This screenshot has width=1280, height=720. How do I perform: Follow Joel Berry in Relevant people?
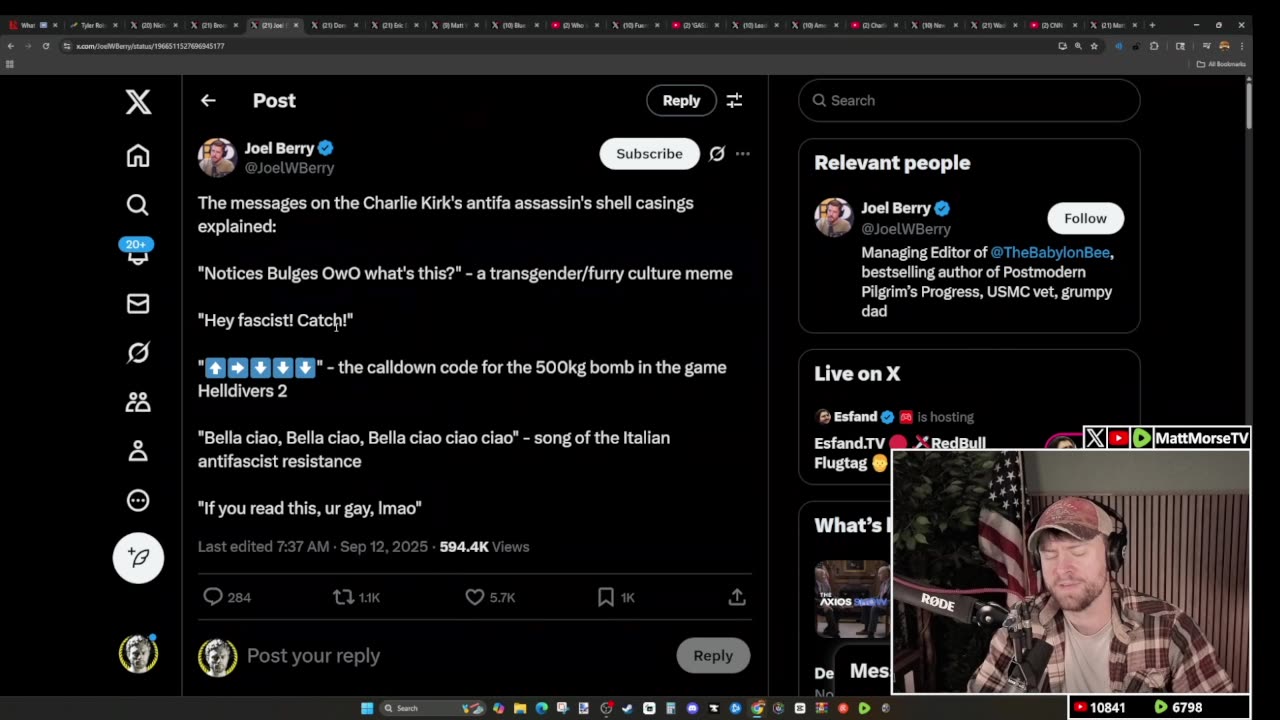coord(1085,218)
